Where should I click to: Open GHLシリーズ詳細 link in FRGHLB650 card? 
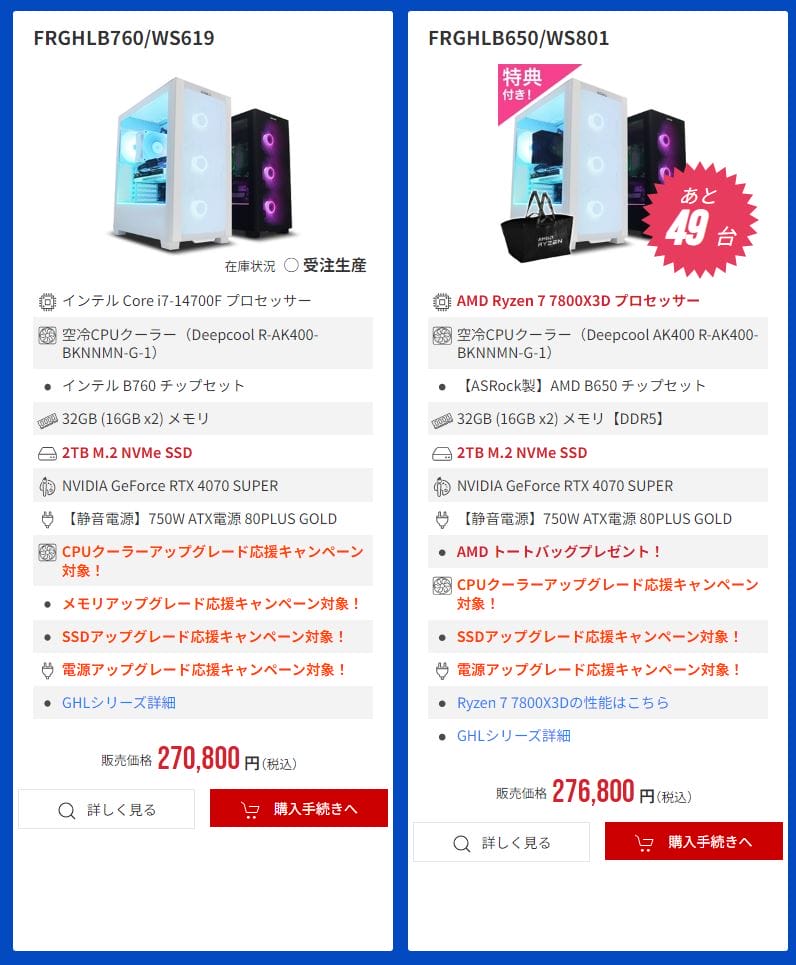(513, 735)
